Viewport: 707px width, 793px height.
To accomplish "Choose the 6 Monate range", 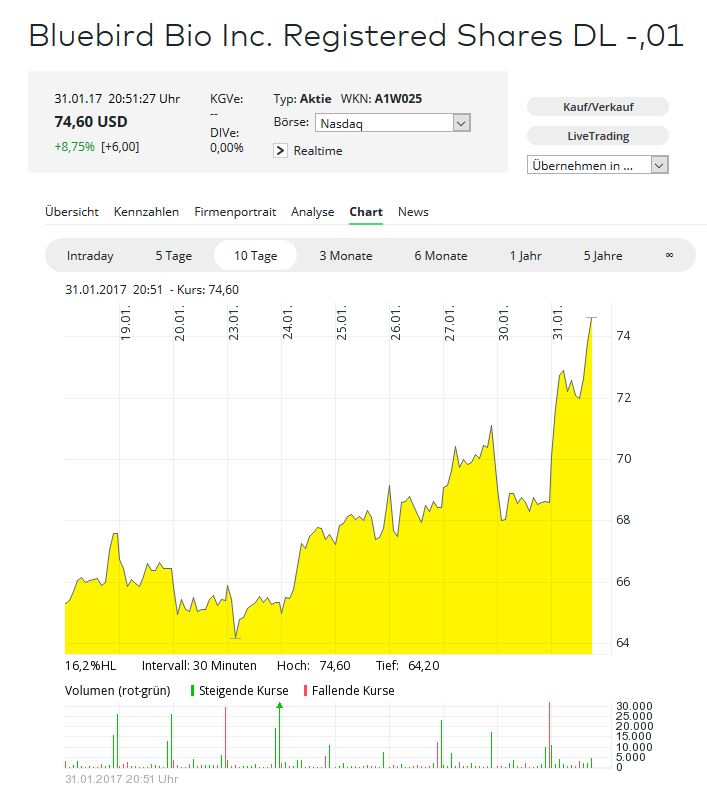I will (x=440, y=256).
